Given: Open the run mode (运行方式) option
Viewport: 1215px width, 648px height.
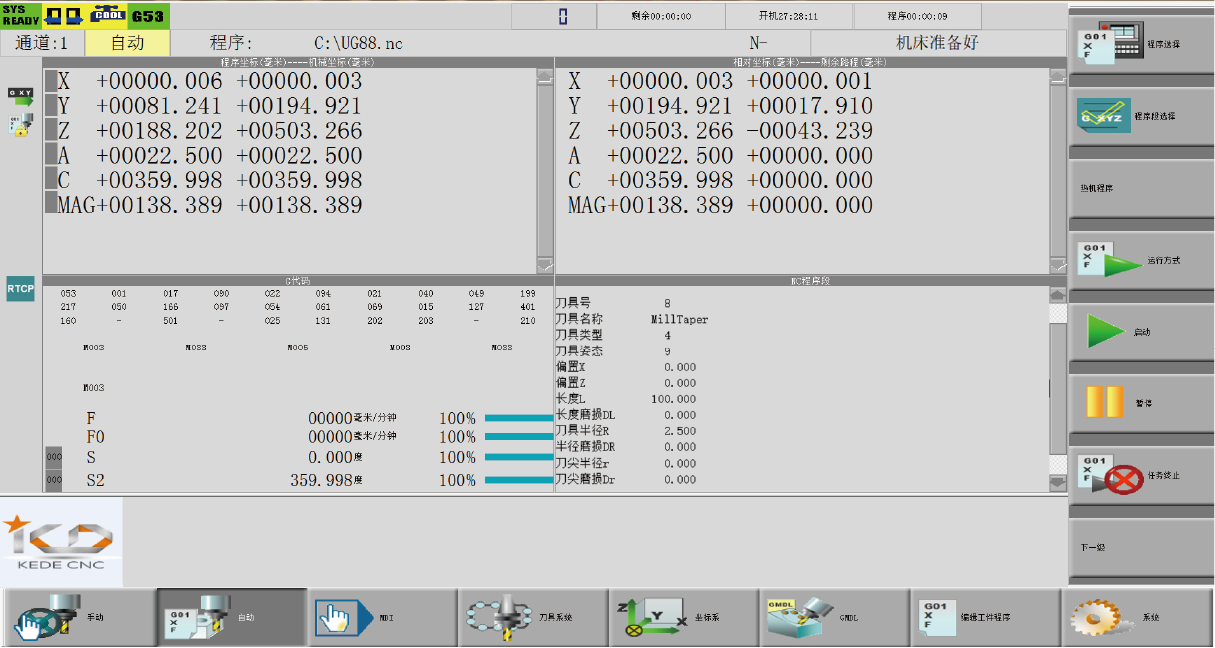Looking at the screenshot, I should (x=1108, y=260).
